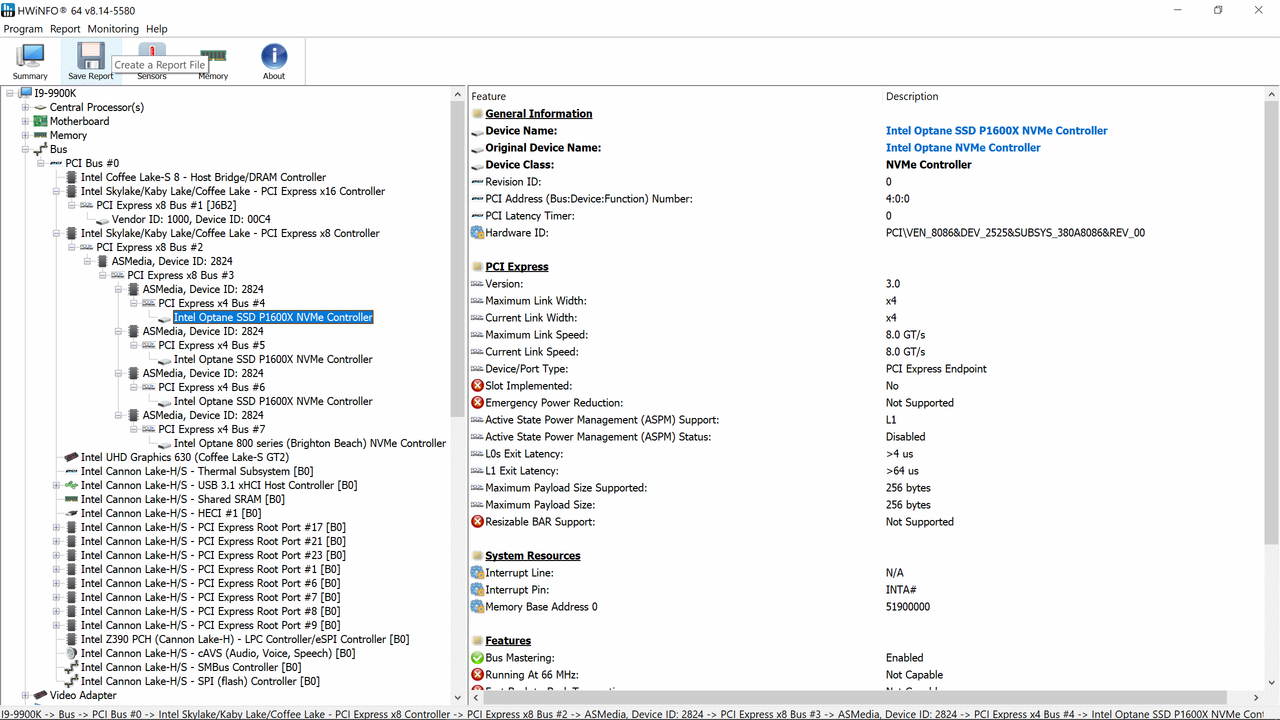Expand the Motherboard tree node
The height and width of the screenshot is (720, 1280).
[25, 121]
